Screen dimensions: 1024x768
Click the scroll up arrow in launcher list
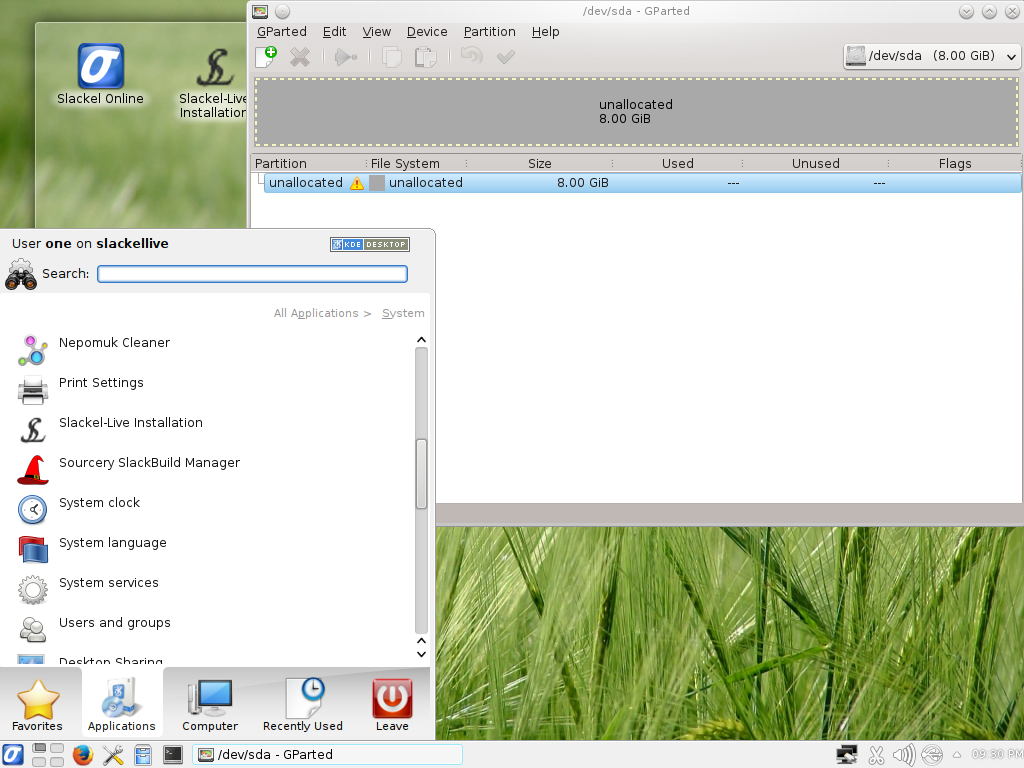click(421, 340)
